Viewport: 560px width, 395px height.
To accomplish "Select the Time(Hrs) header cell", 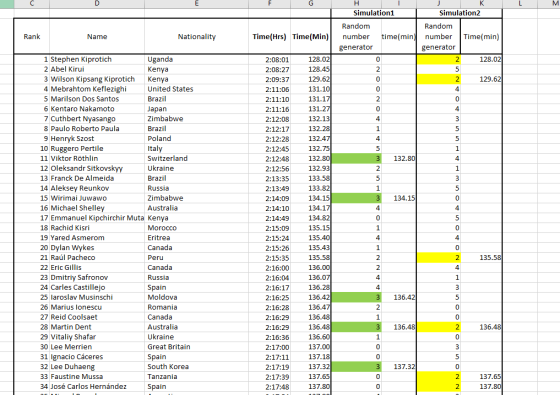I will coord(270,36).
